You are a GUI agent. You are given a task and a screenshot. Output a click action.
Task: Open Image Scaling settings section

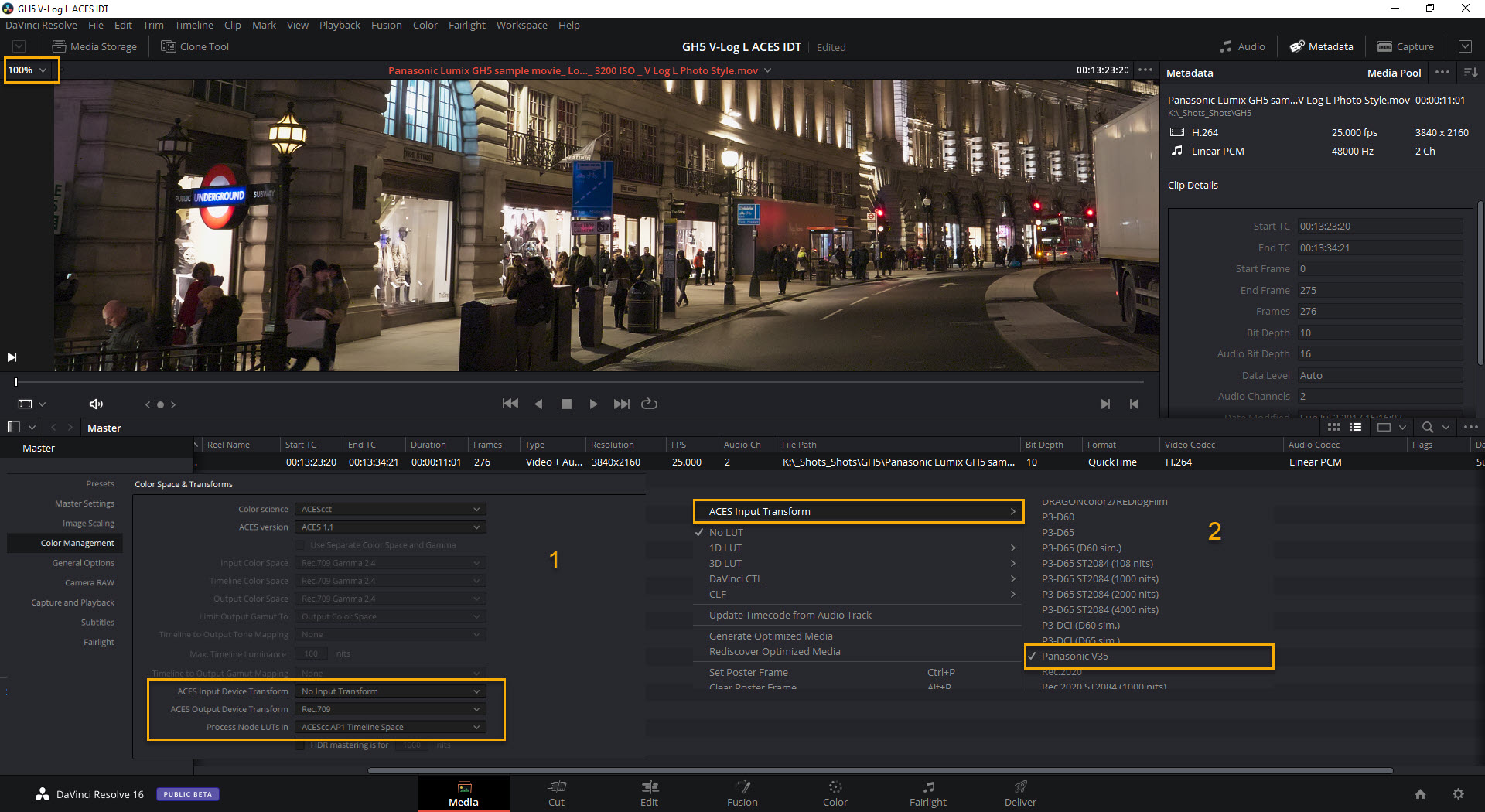[x=88, y=524]
